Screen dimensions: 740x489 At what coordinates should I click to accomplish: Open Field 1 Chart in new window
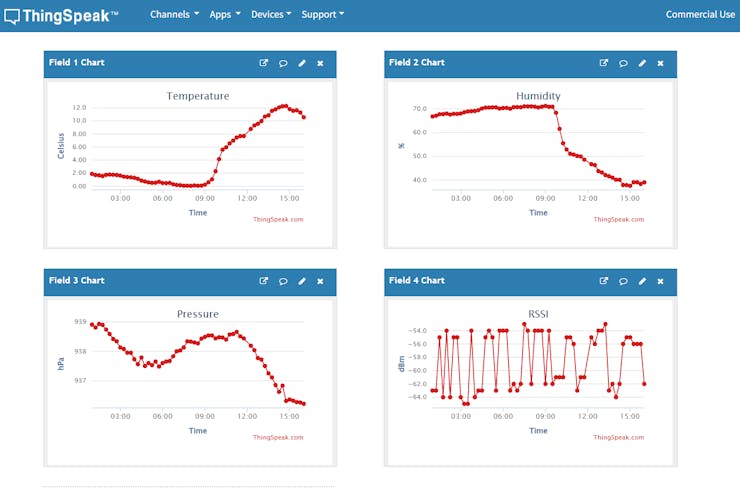point(264,63)
